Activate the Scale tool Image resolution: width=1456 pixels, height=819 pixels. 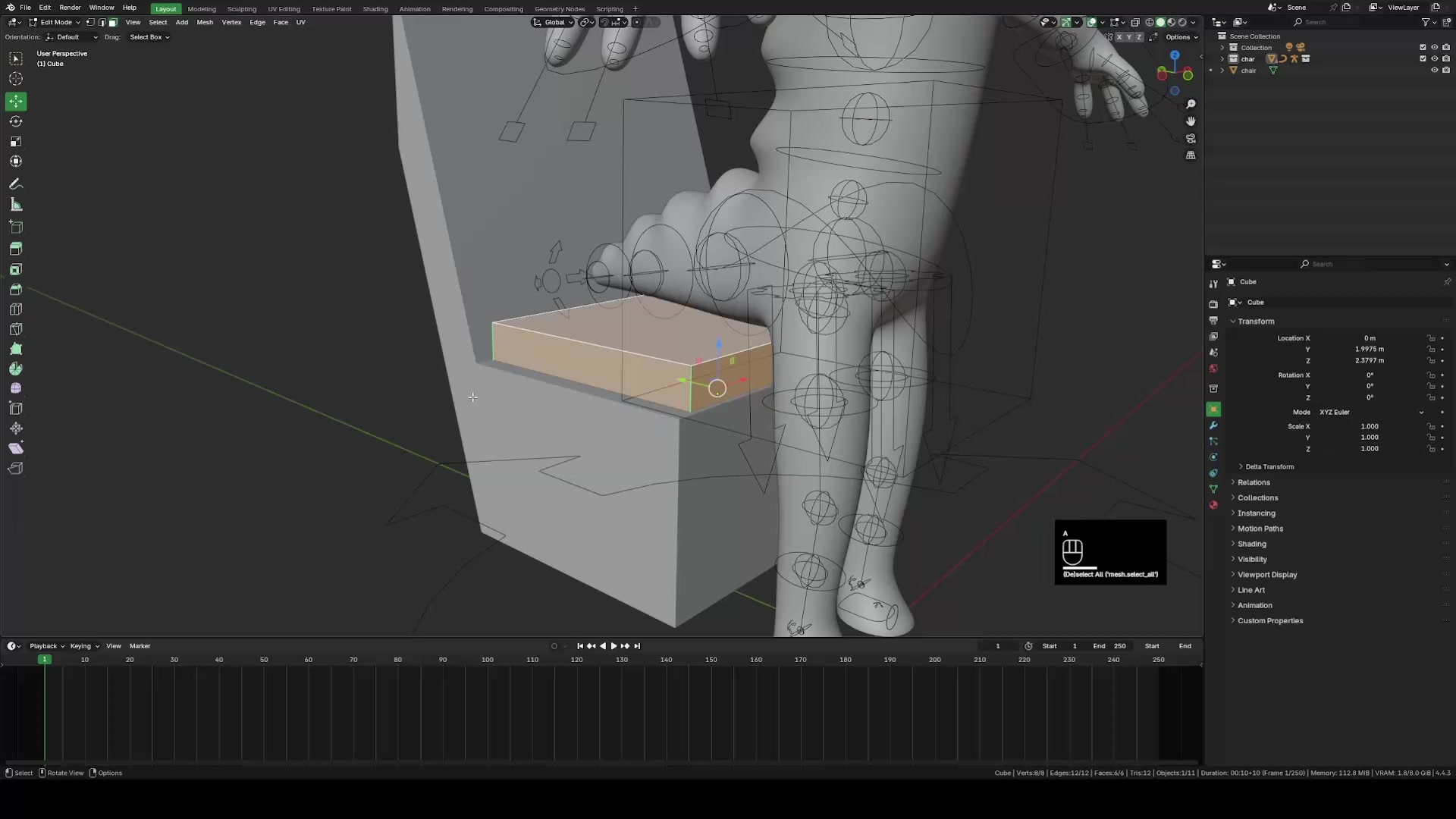[16, 141]
